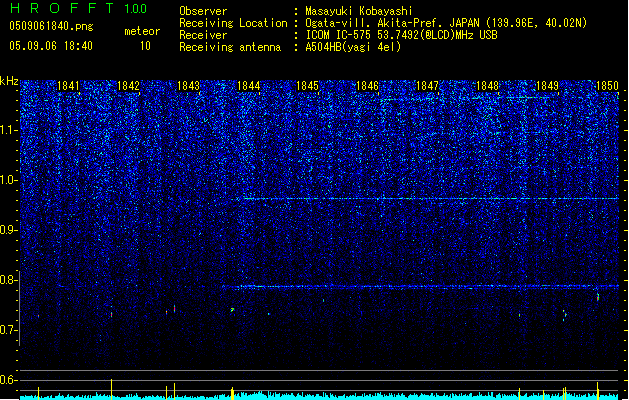This screenshot has width=629, height=400.
Task: Click the 'meteor' count label
Action: point(142,31)
